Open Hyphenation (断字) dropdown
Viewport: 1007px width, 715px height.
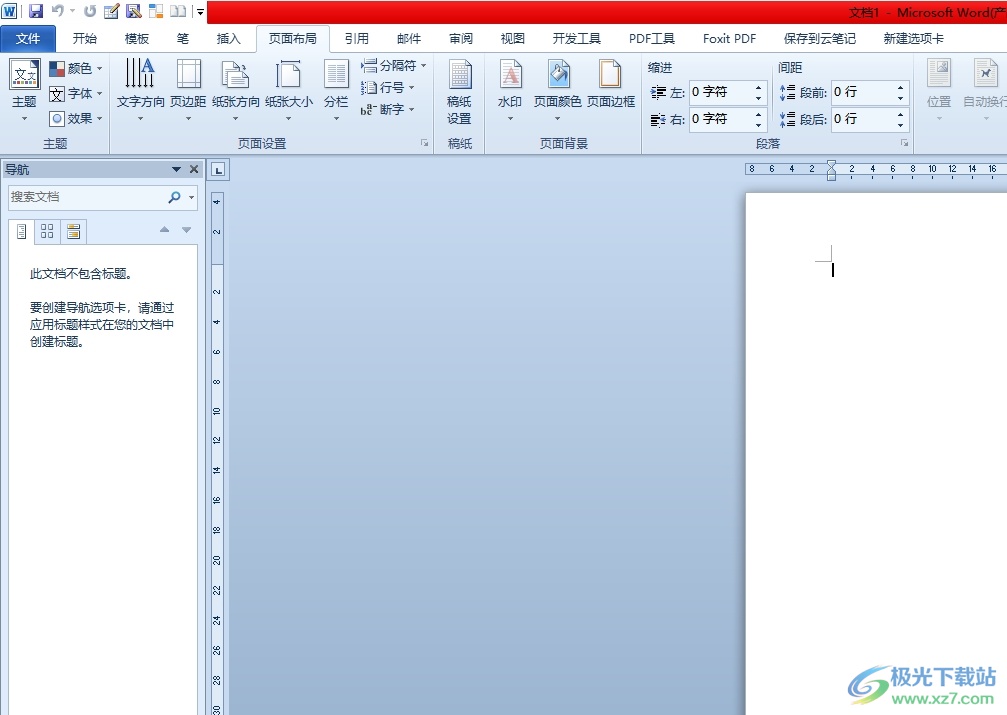387,109
